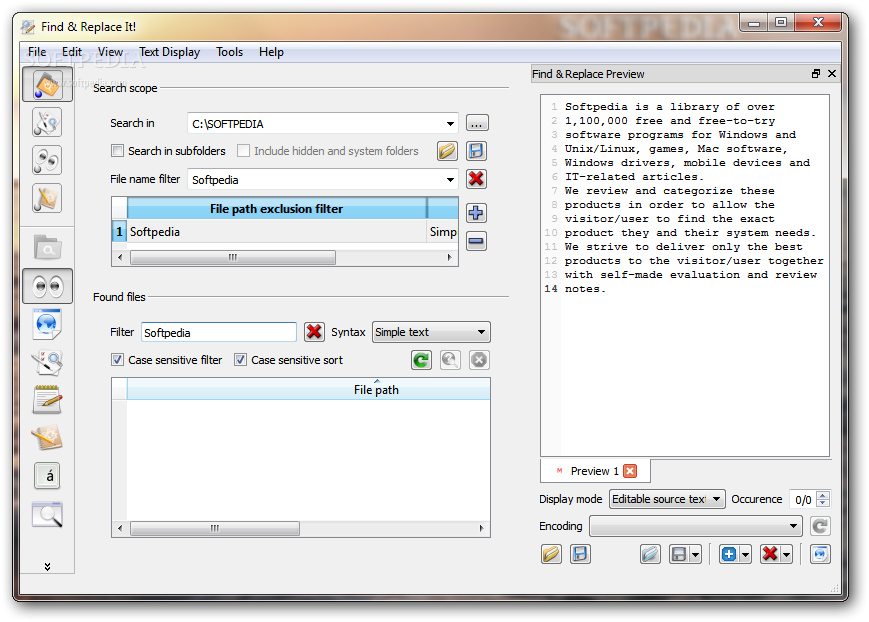Click the grayed search icon beside refresh
The height and width of the screenshot is (622, 869).
pos(450,360)
